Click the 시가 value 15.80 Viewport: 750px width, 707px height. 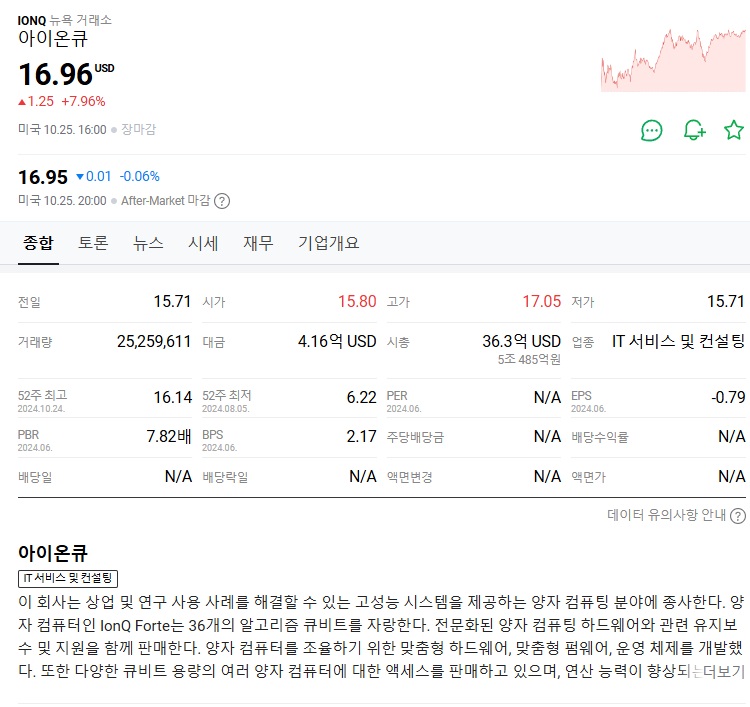tap(357, 301)
